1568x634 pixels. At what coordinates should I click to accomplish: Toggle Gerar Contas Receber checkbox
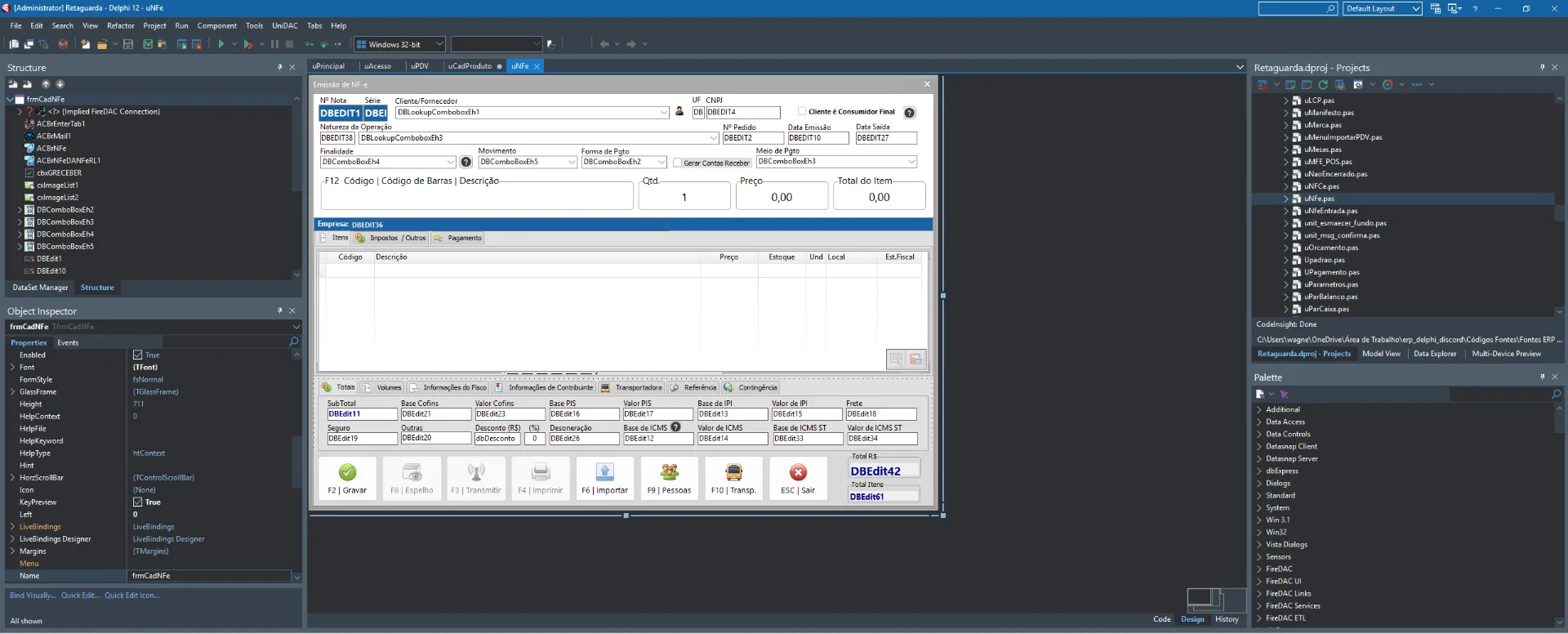click(677, 163)
